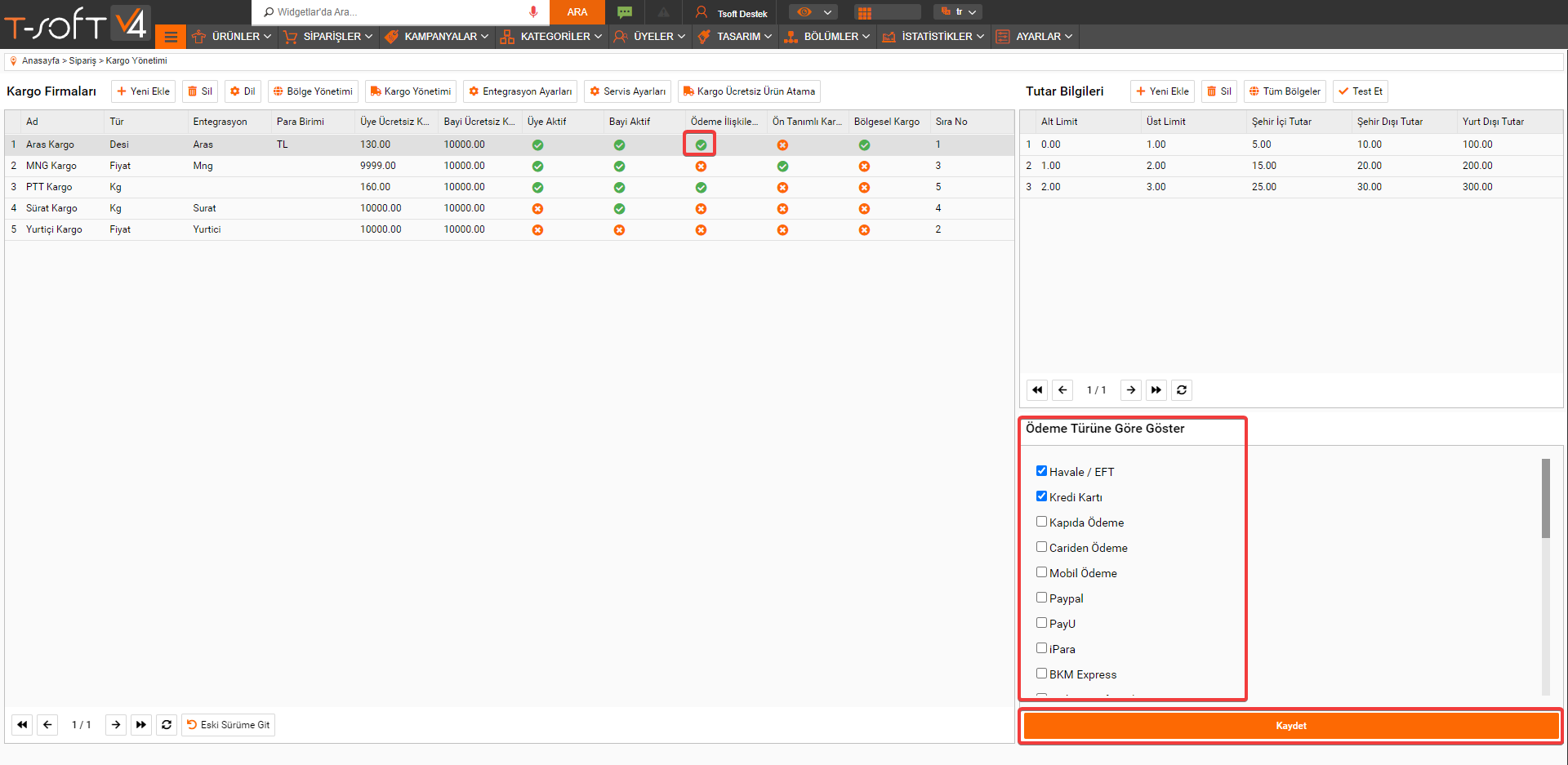Open the eye view dropdown
Screen dimensions: 1568x765
tap(813, 12)
